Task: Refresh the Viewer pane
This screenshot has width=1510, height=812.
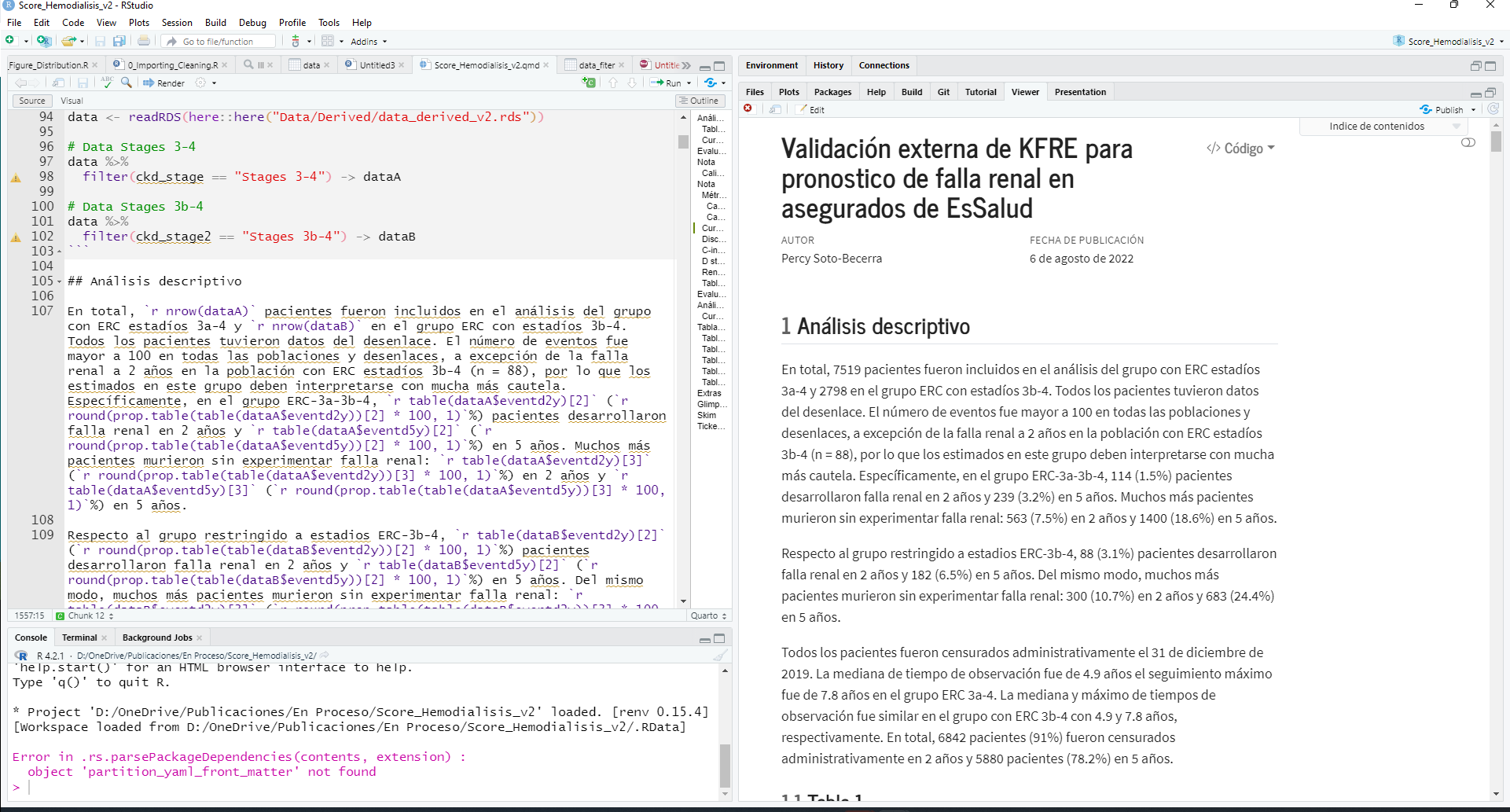Action: [1493, 109]
